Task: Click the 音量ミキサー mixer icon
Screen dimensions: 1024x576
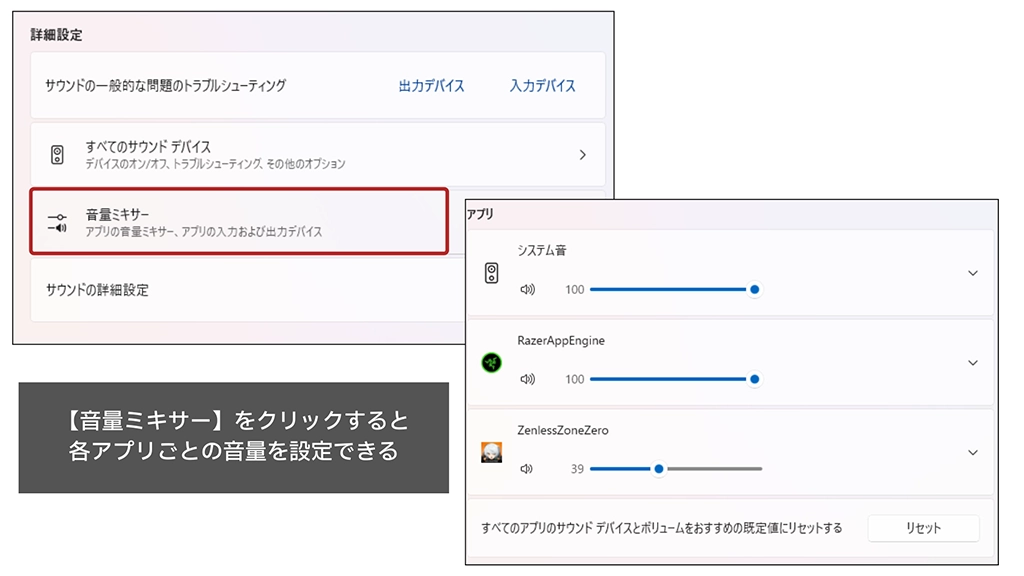Action: [x=57, y=222]
